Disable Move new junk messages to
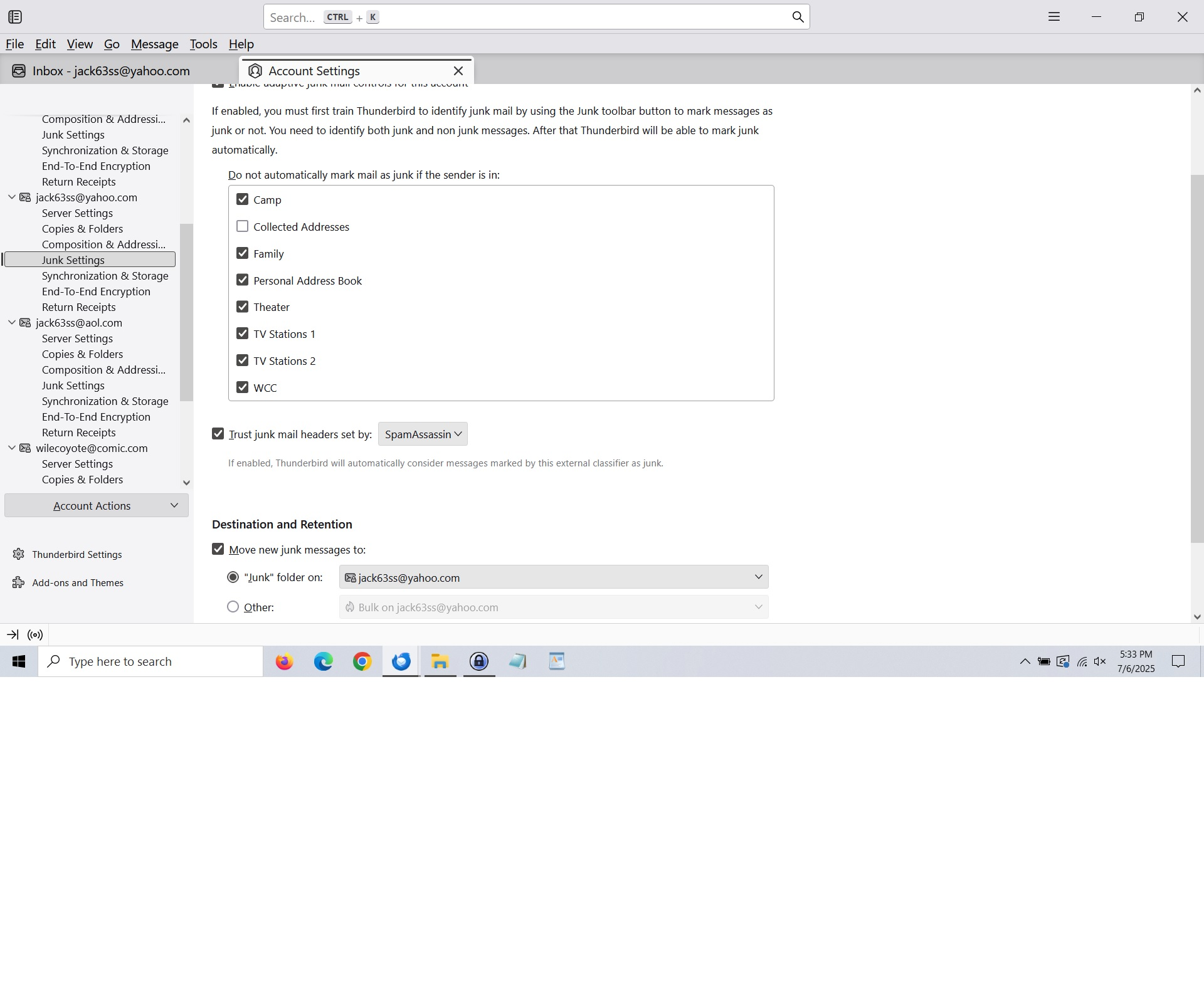 218,549
